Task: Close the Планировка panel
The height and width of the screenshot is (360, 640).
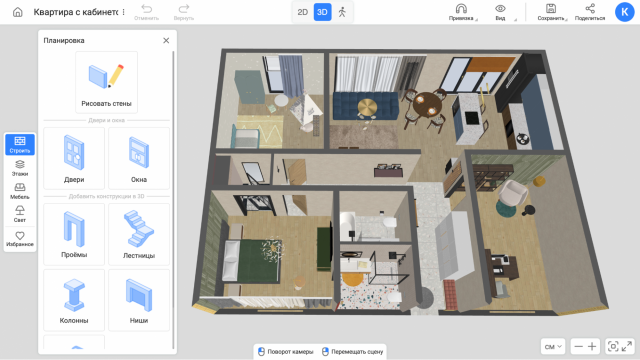Action: 166,40
